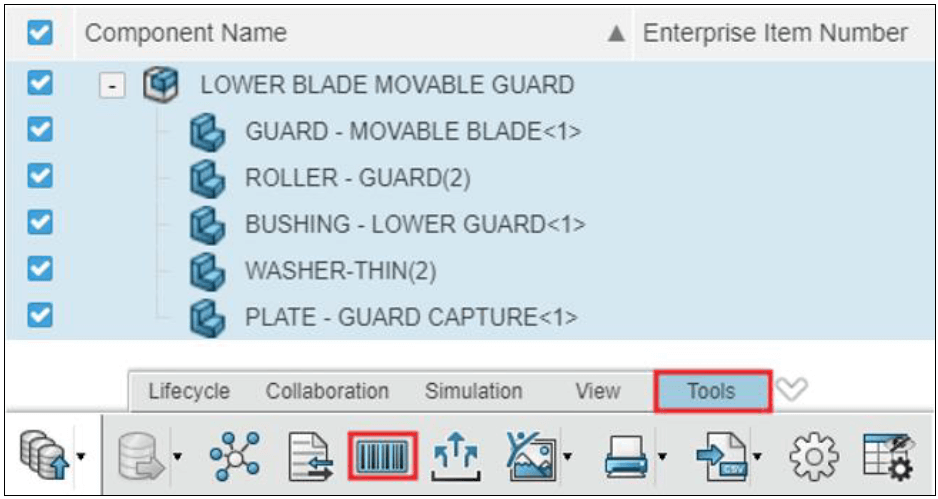Image resolution: width=938 pixels, height=499 pixels.
Task: Select the BUSHING - LOWER GUARD<1> text
Action: tap(415, 224)
